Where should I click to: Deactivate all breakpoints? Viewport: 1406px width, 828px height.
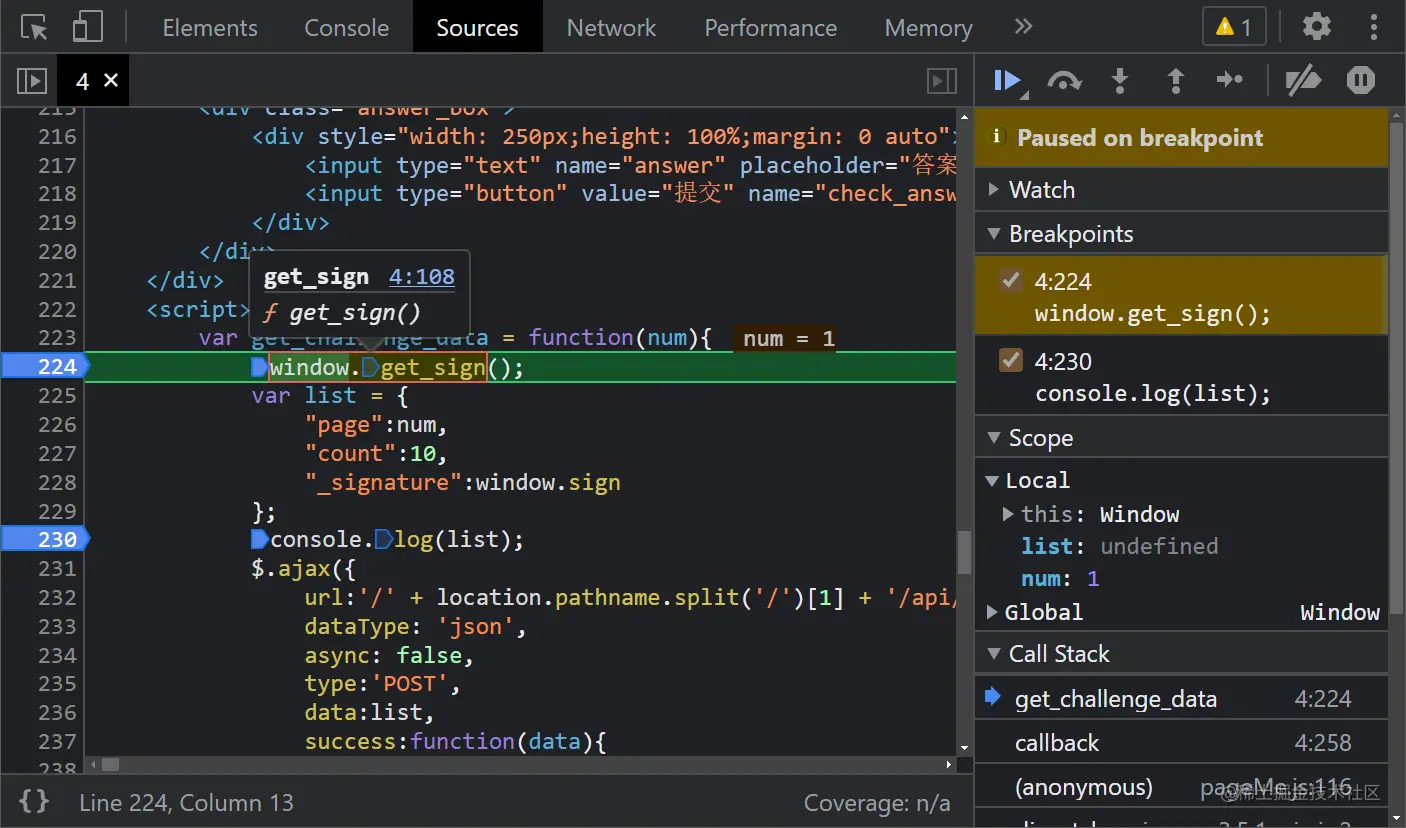coord(1303,81)
